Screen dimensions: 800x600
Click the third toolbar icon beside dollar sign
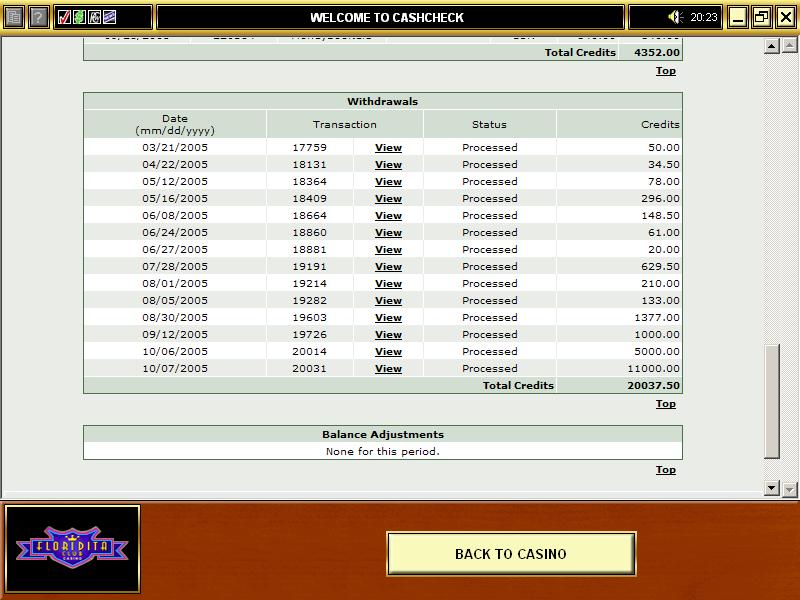point(94,17)
